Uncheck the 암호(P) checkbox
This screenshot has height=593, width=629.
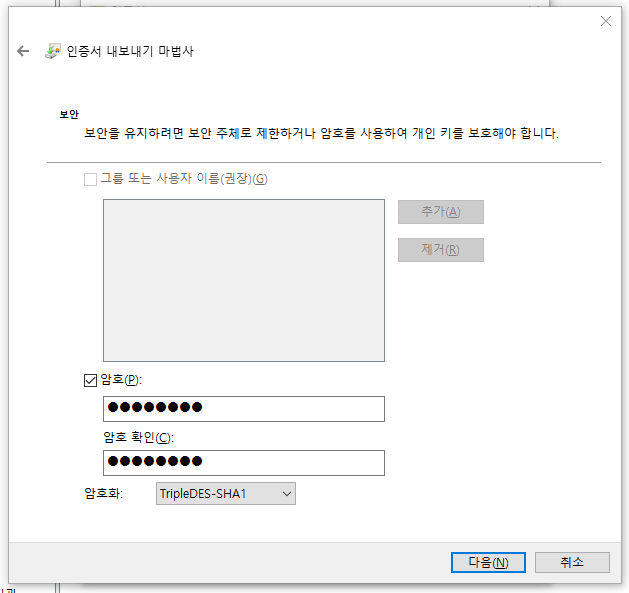pos(91,379)
